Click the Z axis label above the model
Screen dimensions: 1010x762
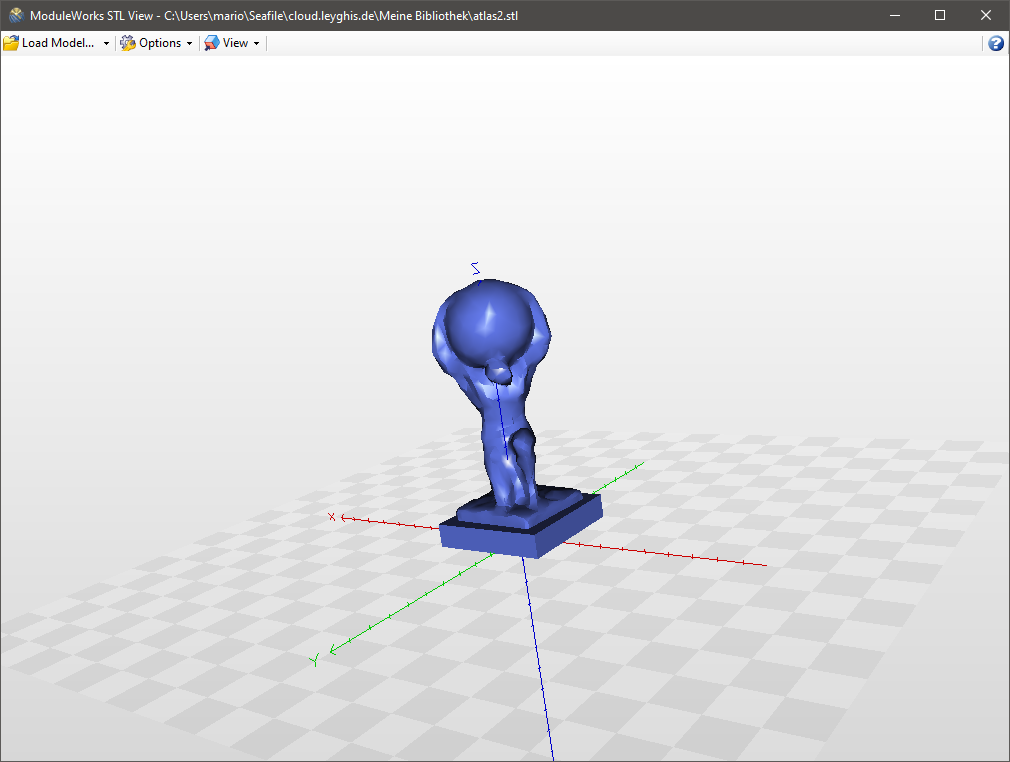(x=476, y=268)
